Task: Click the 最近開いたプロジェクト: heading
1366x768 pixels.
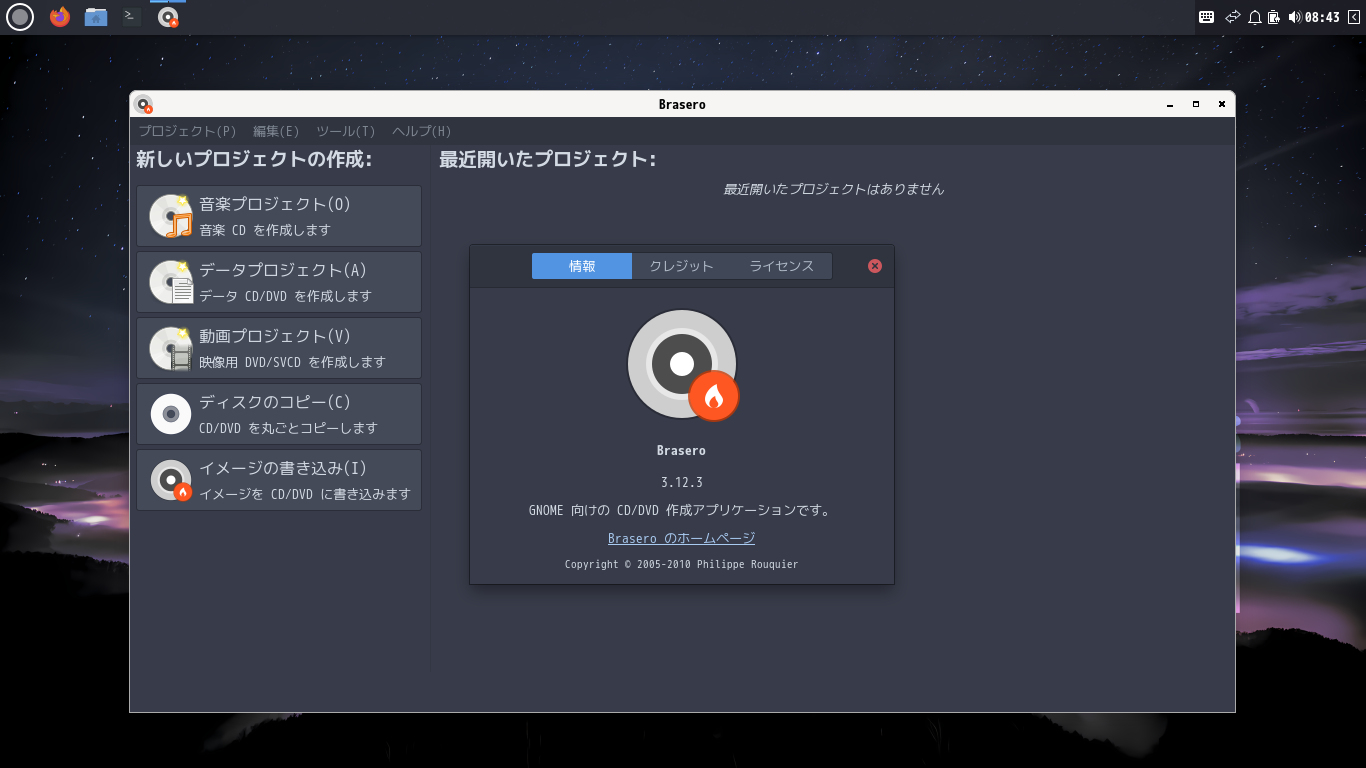Action: point(548,159)
